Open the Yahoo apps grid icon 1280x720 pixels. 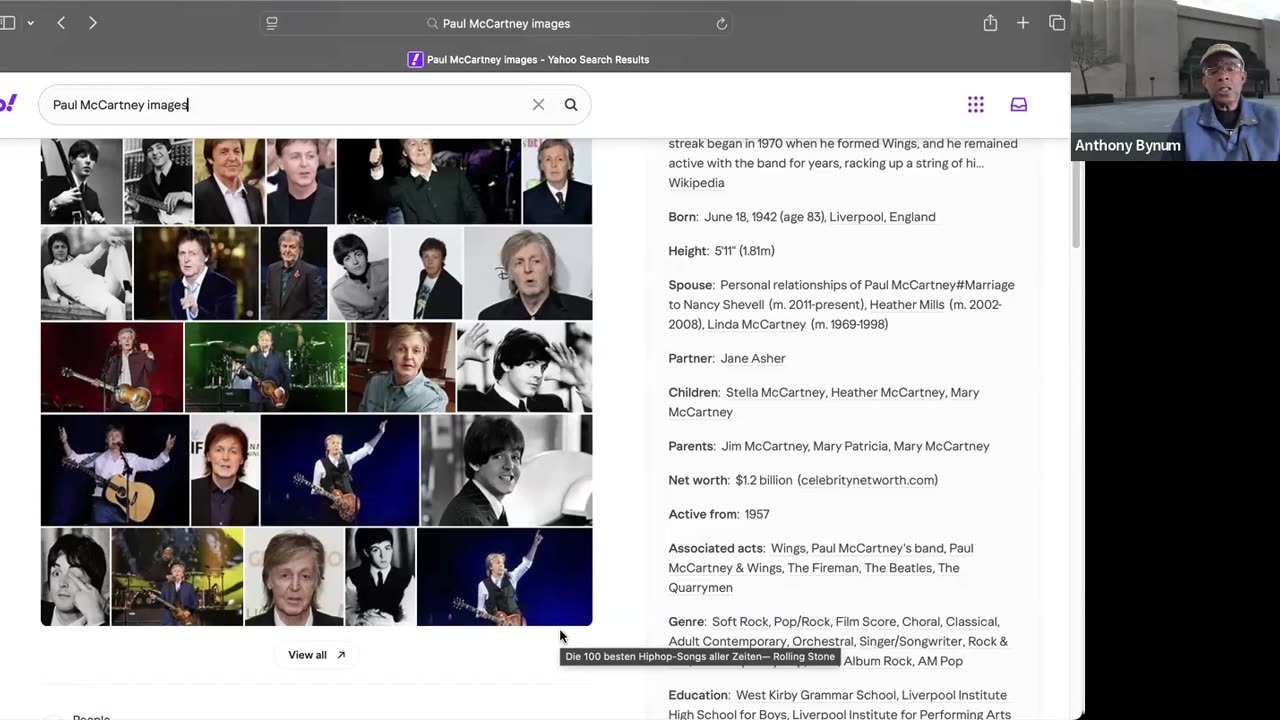coord(976,104)
